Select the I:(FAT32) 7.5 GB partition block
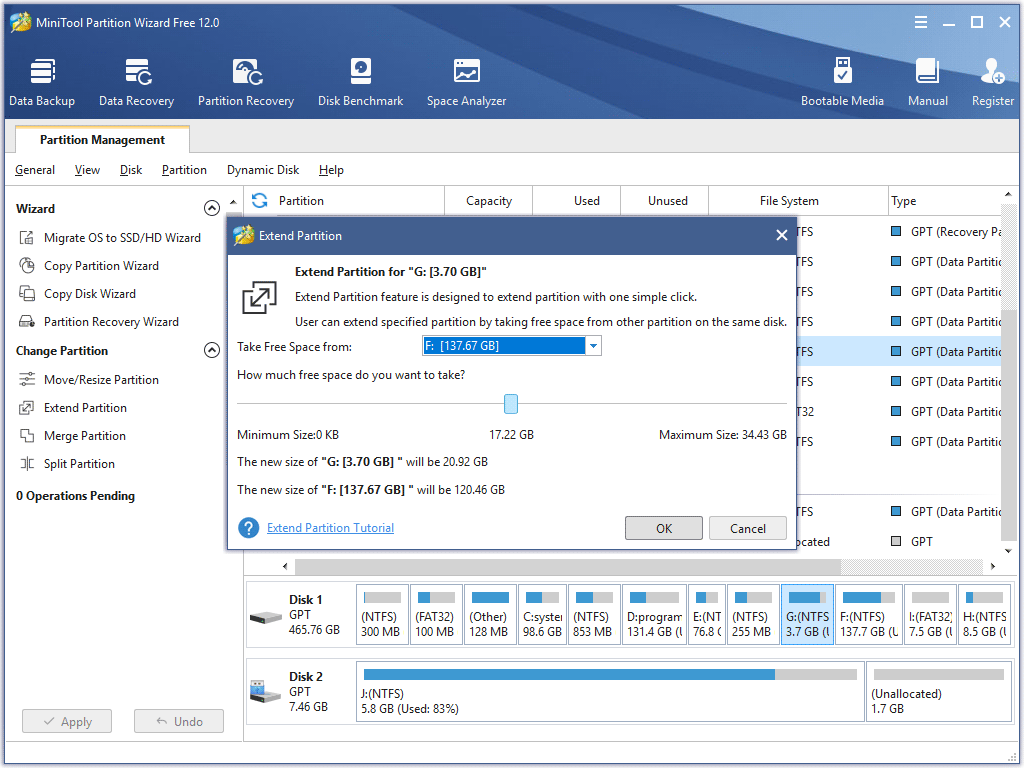This screenshot has width=1024, height=768. point(930,615)
